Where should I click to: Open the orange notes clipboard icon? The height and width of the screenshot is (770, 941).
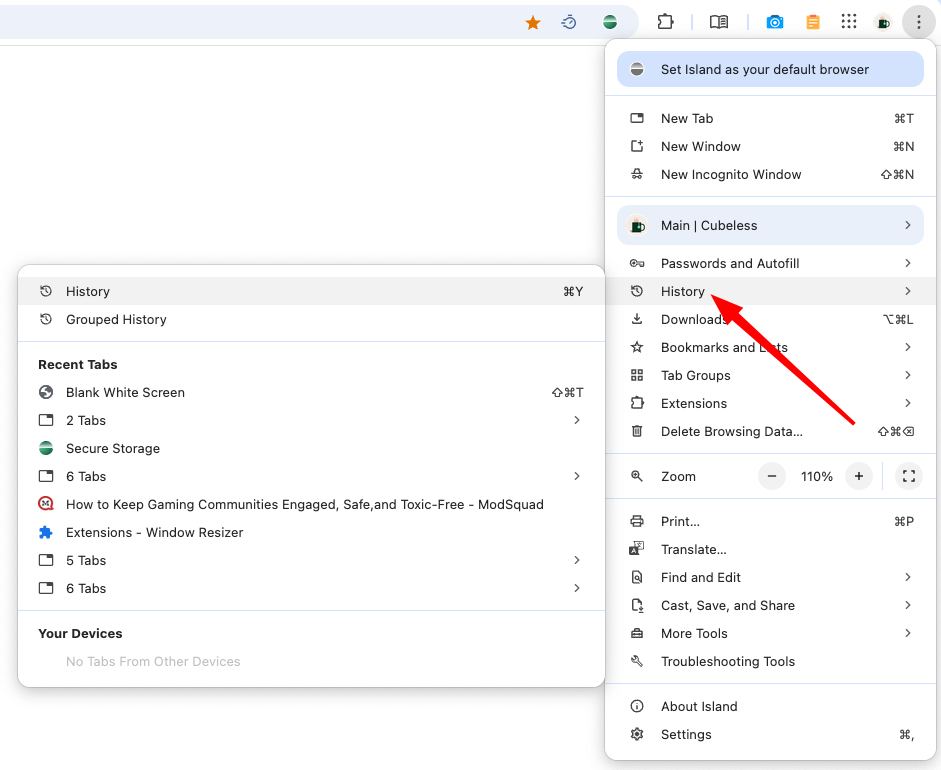pos(812,22)
